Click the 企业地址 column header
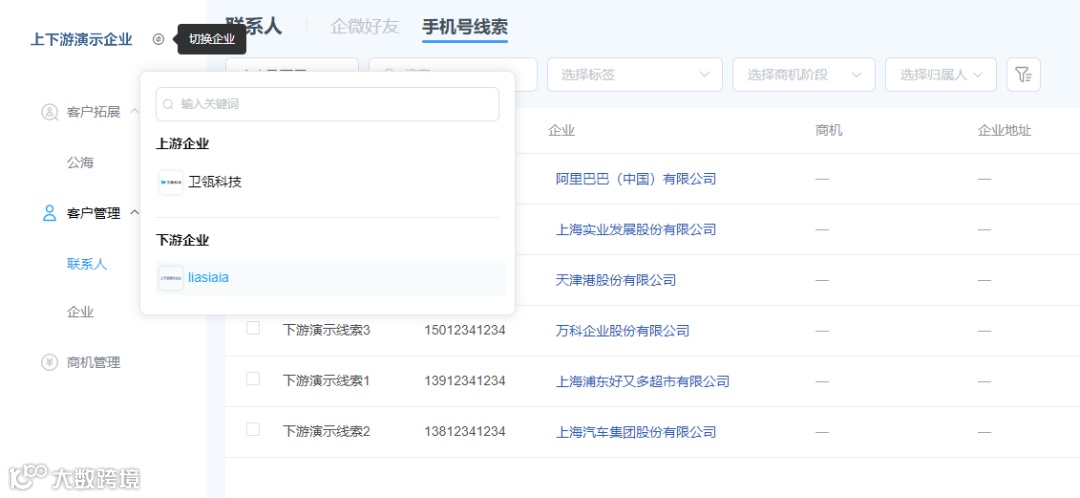Viewport: 1080px width, 498px height. tap(1004, 131)
